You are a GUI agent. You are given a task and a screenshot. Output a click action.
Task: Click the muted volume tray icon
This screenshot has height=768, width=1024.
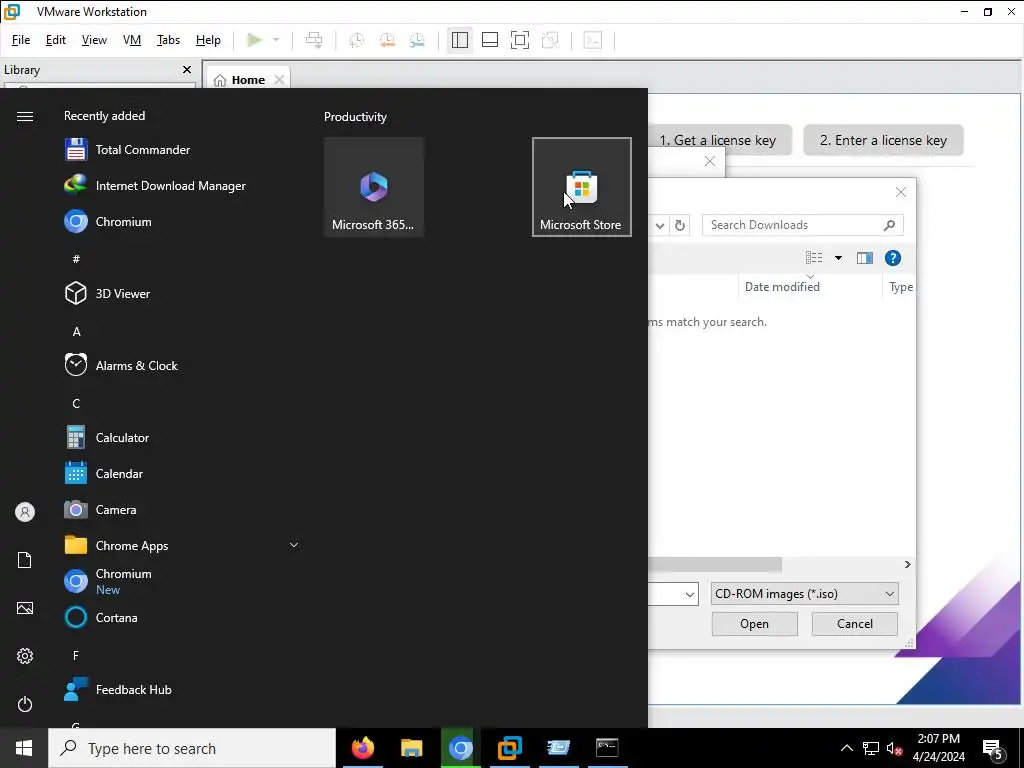click(x=894, y=748)
